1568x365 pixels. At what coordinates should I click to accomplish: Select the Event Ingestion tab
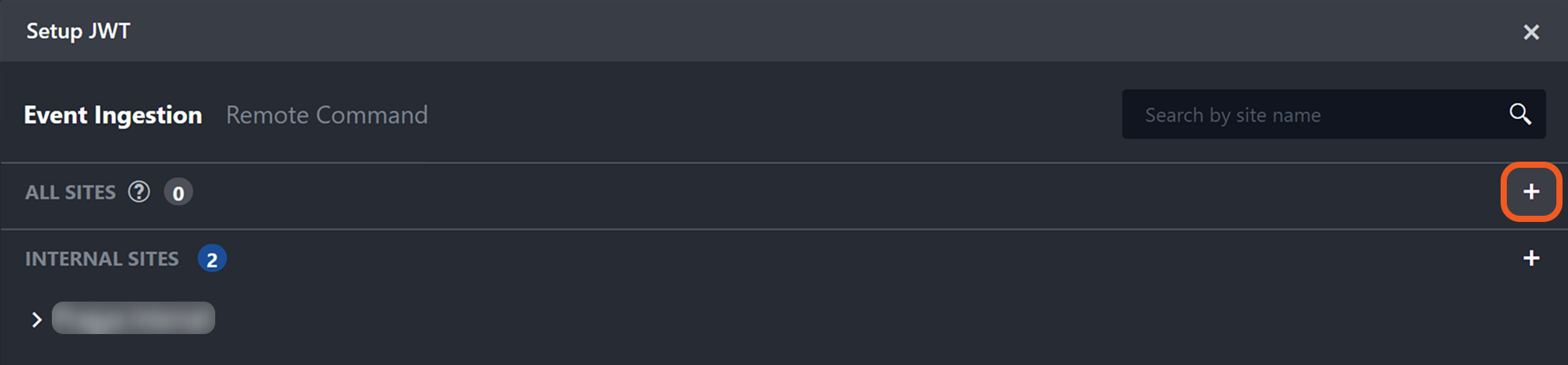click(113, 115)
